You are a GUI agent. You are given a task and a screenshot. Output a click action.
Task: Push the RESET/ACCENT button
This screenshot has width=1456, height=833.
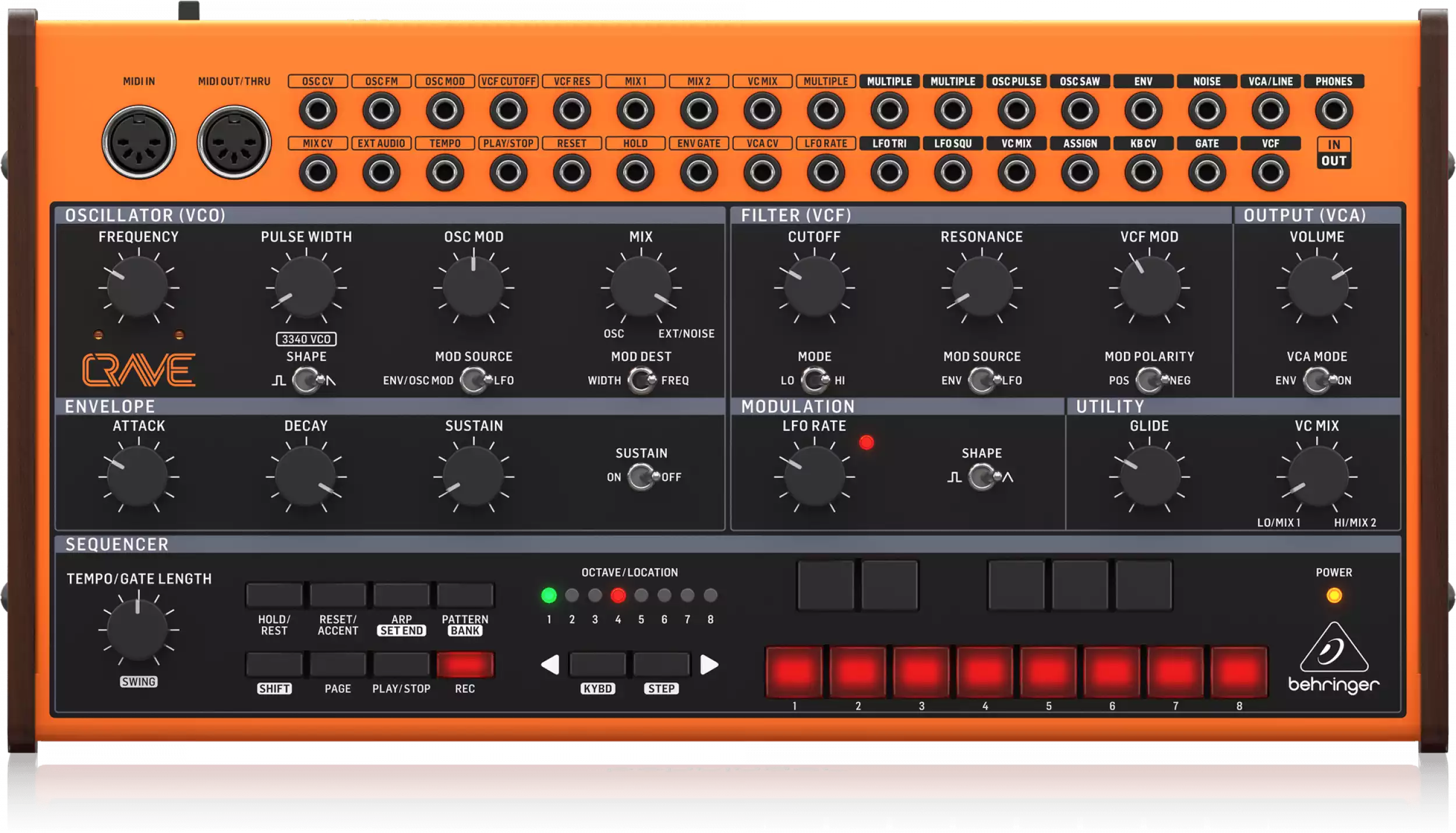[x=338, y=595]
